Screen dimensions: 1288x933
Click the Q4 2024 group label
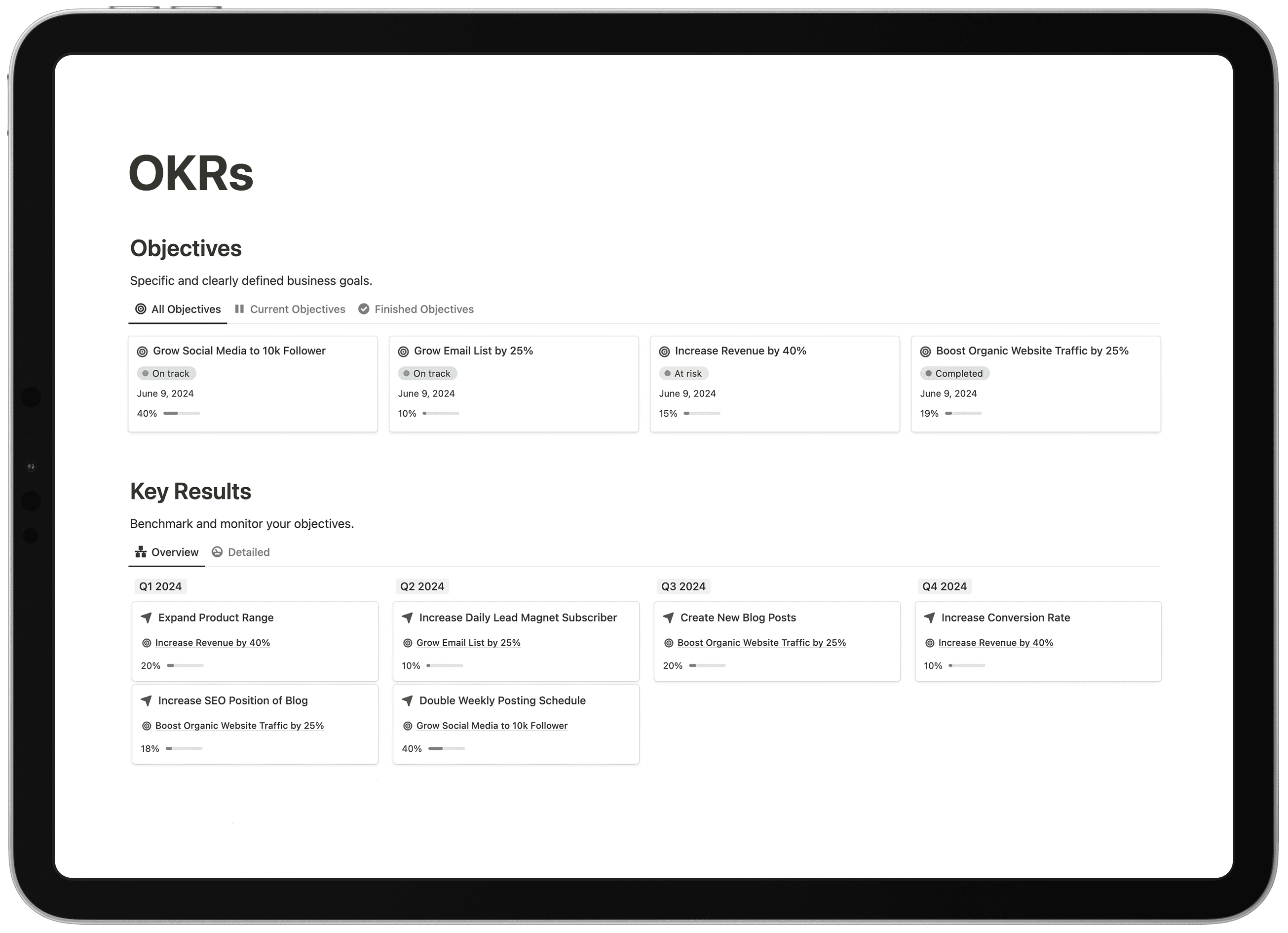945,587
